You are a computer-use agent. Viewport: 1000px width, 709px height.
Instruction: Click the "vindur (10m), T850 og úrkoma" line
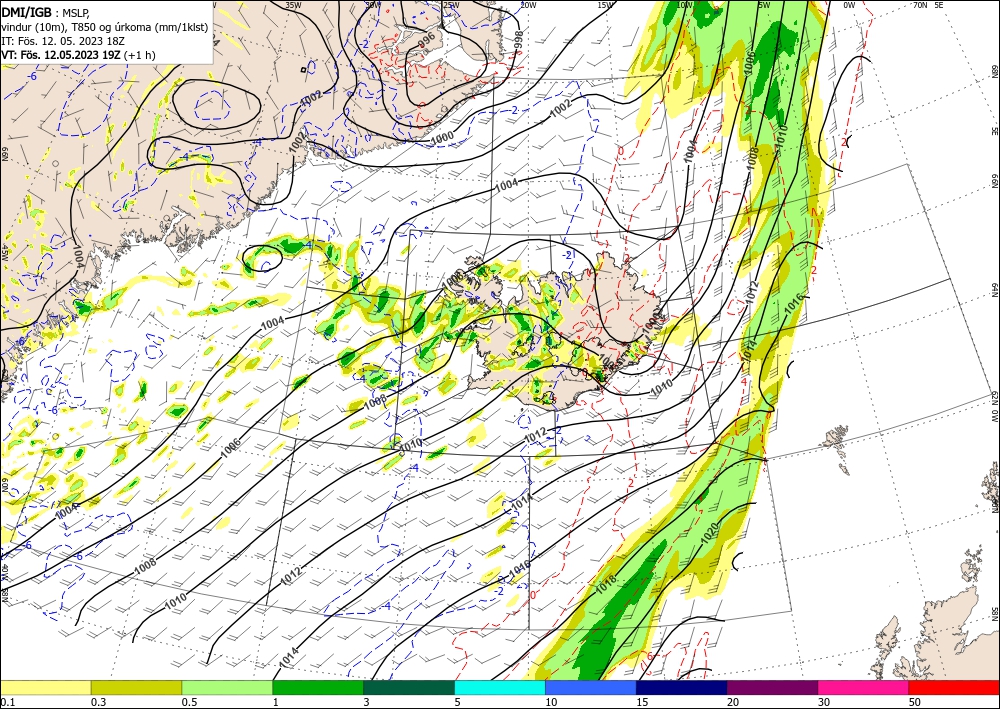(105, 26)
